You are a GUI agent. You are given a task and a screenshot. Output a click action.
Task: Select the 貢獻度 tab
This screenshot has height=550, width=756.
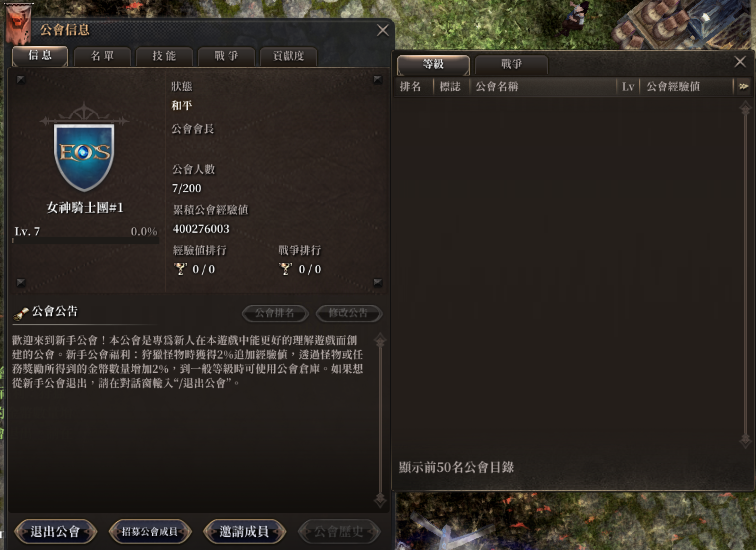click(288, 56)
